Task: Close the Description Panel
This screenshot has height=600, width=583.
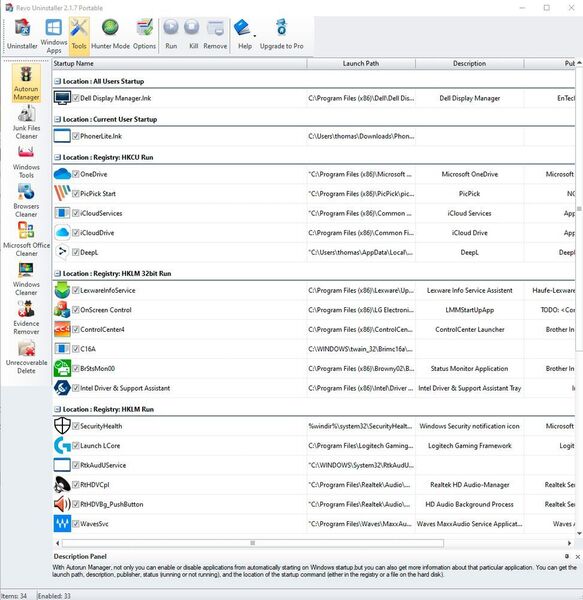Action: [578, 556]
